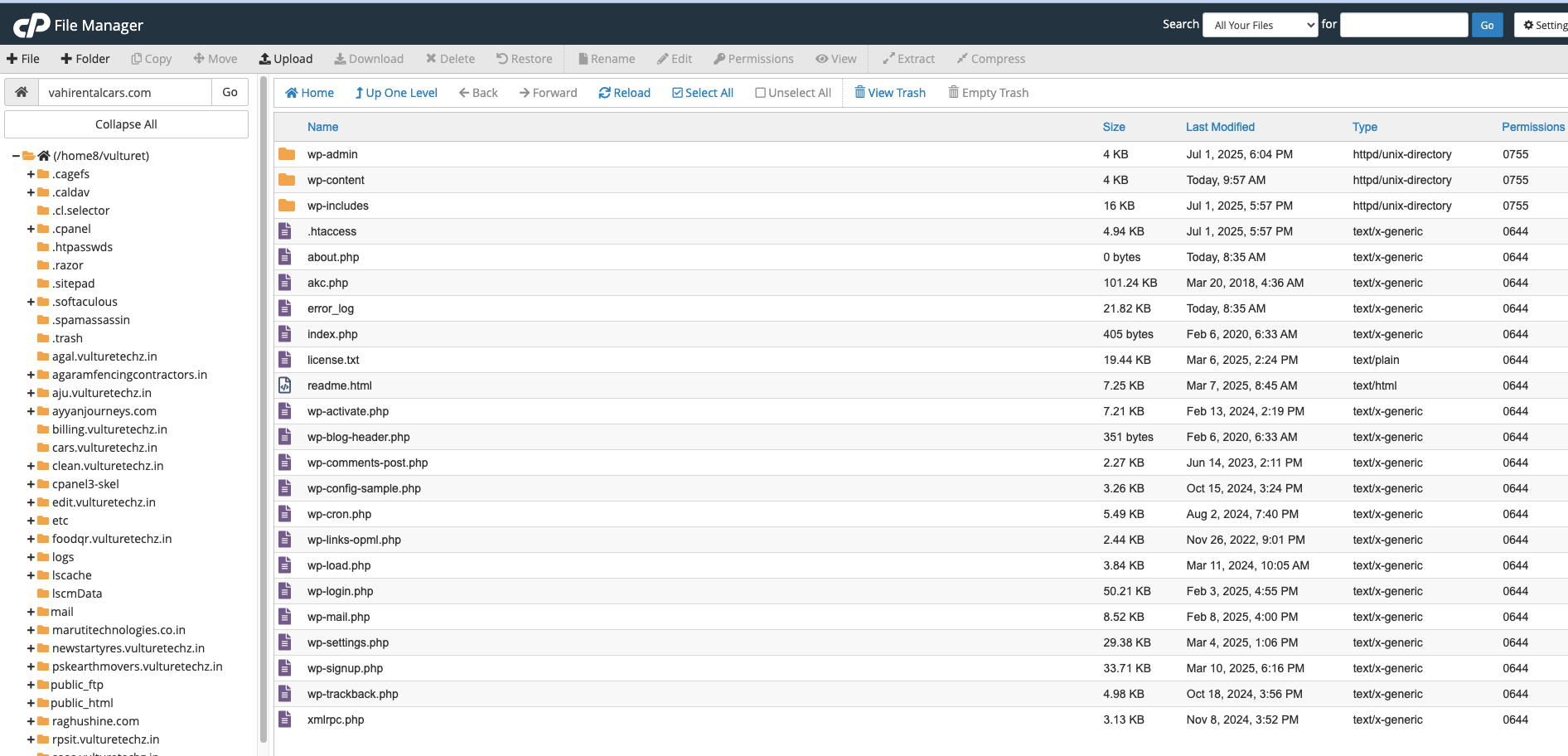
Task: Click the home icon beside the path field
Action: click(22, 92)
